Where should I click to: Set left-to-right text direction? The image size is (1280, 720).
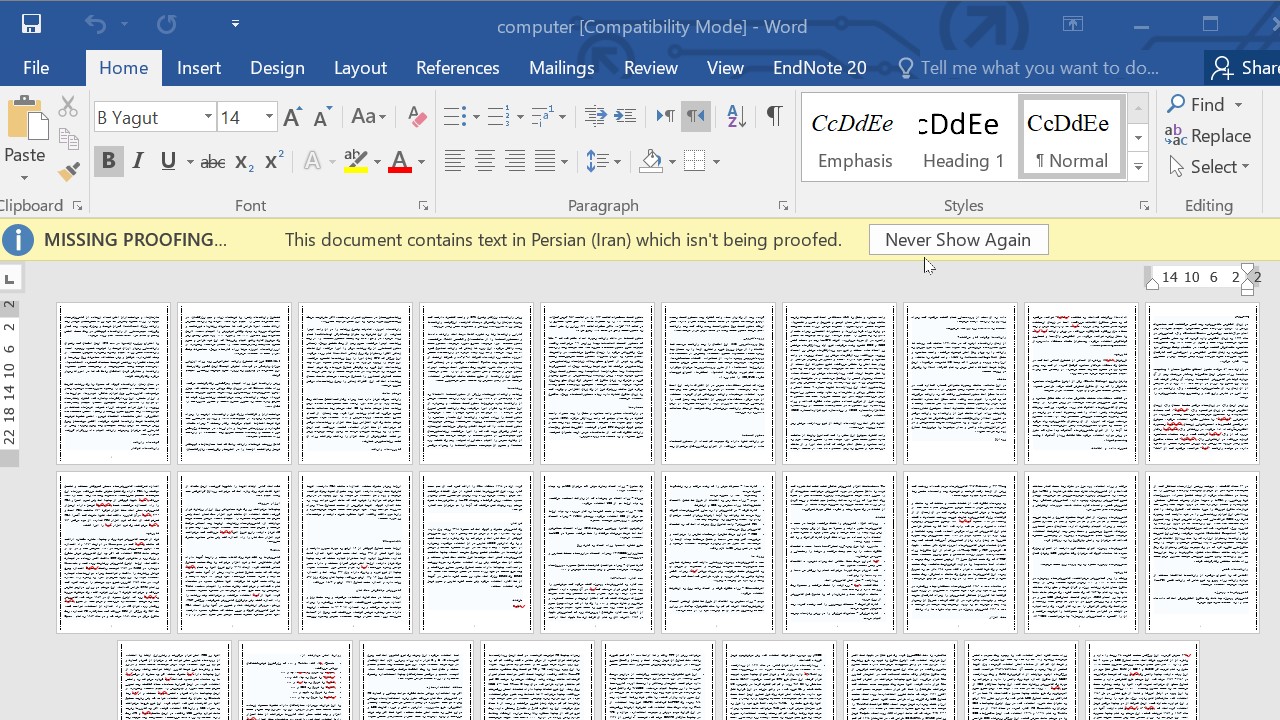pos(665,117)
